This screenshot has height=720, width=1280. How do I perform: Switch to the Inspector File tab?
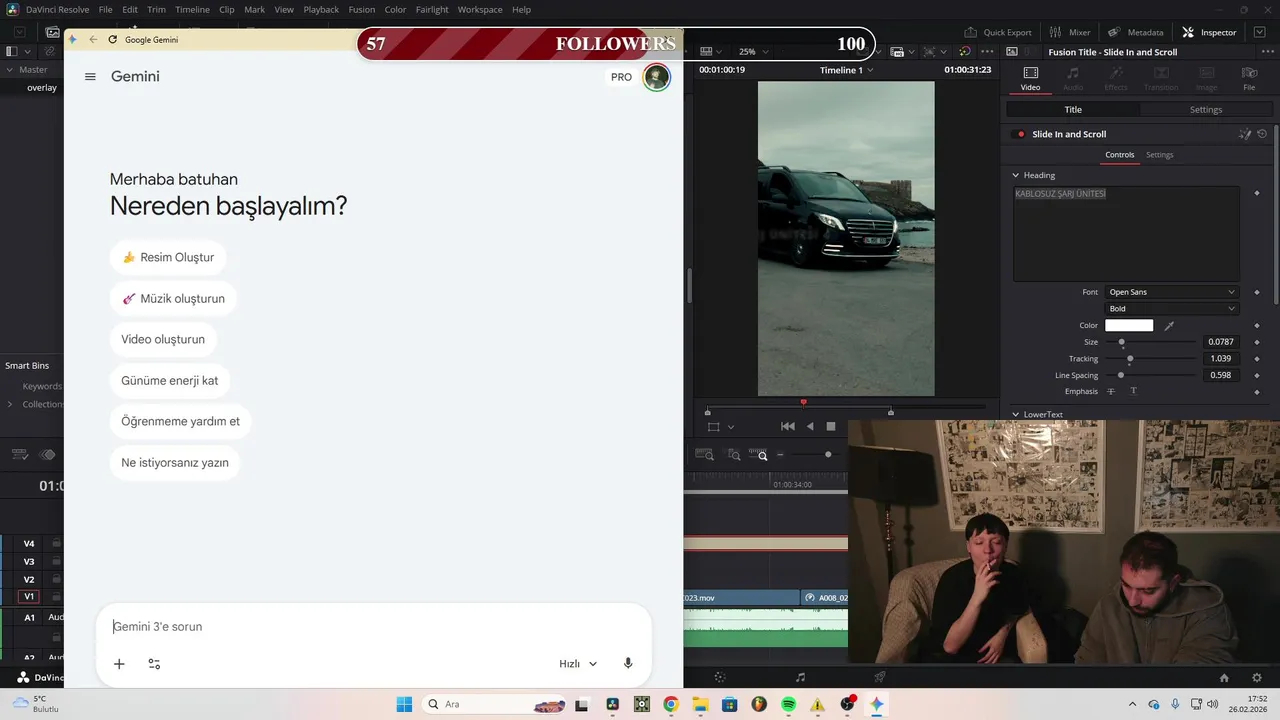coord(1249,78)
